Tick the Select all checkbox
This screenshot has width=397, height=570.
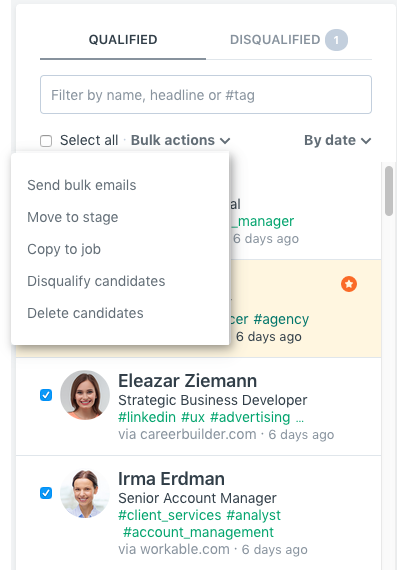pos(46,141)
